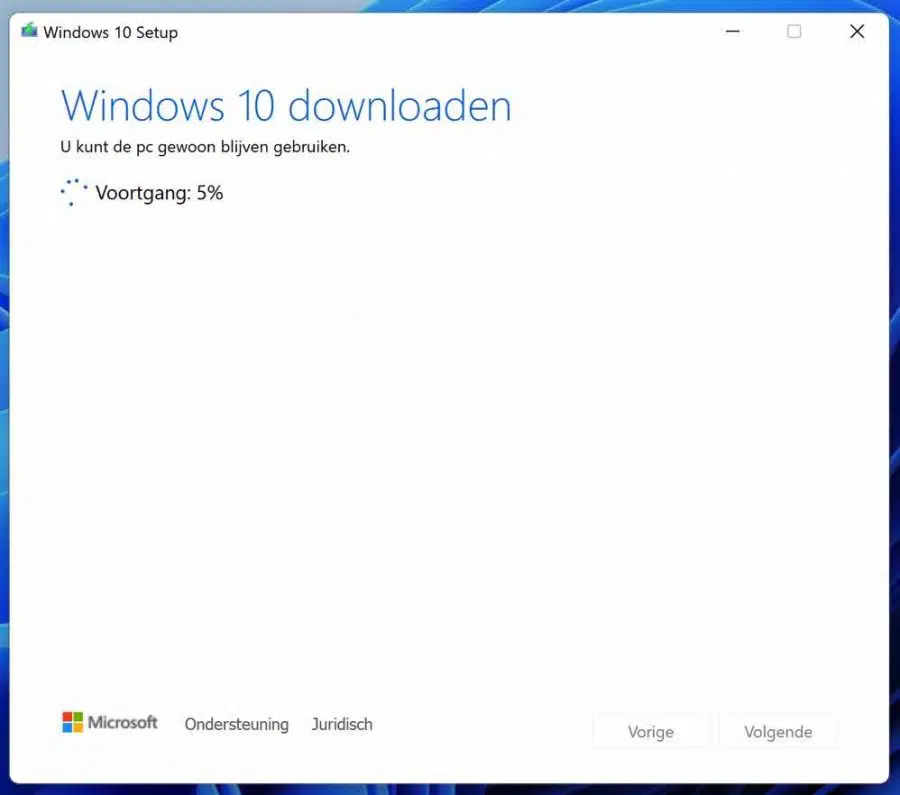This screenshot has width=900, height=795.
Task: Open the Juridisch link
Action: pyautogui.click(x=342, y=724)
